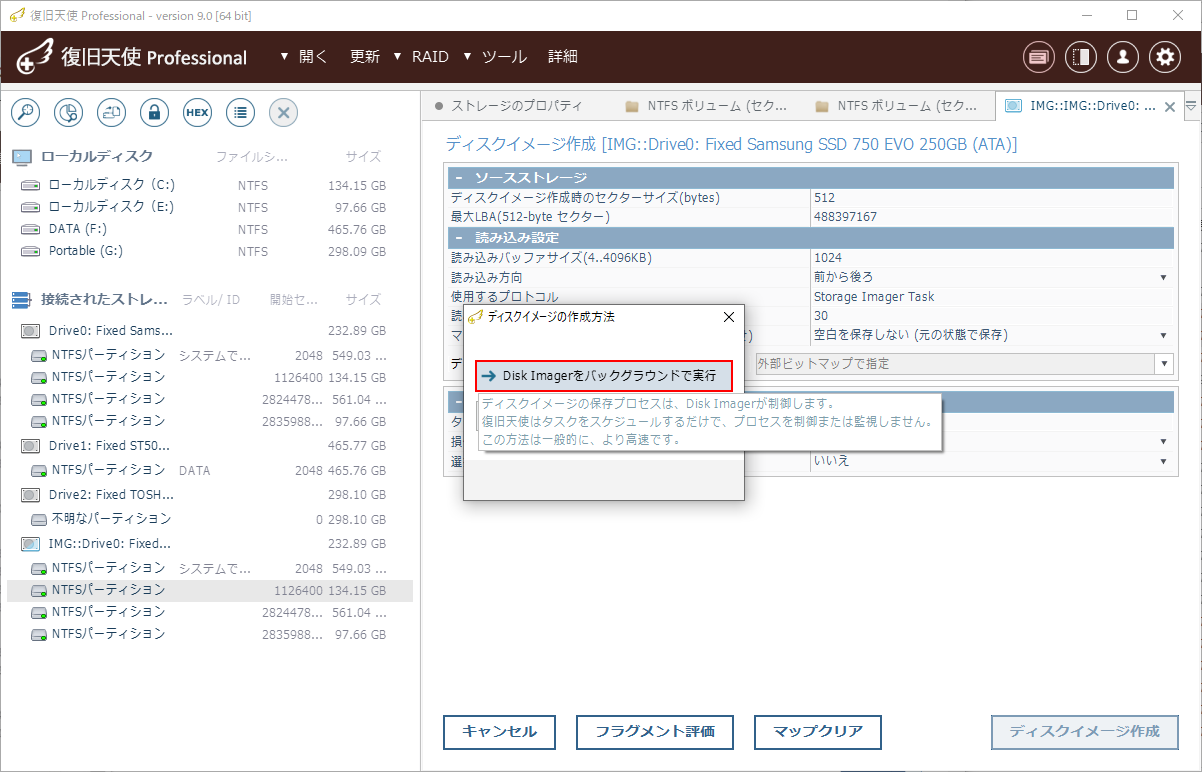This screenshot has width=1202, height=772.
Task: Collapse the ソースストレージ section
Action: click(x=459, y=178)
